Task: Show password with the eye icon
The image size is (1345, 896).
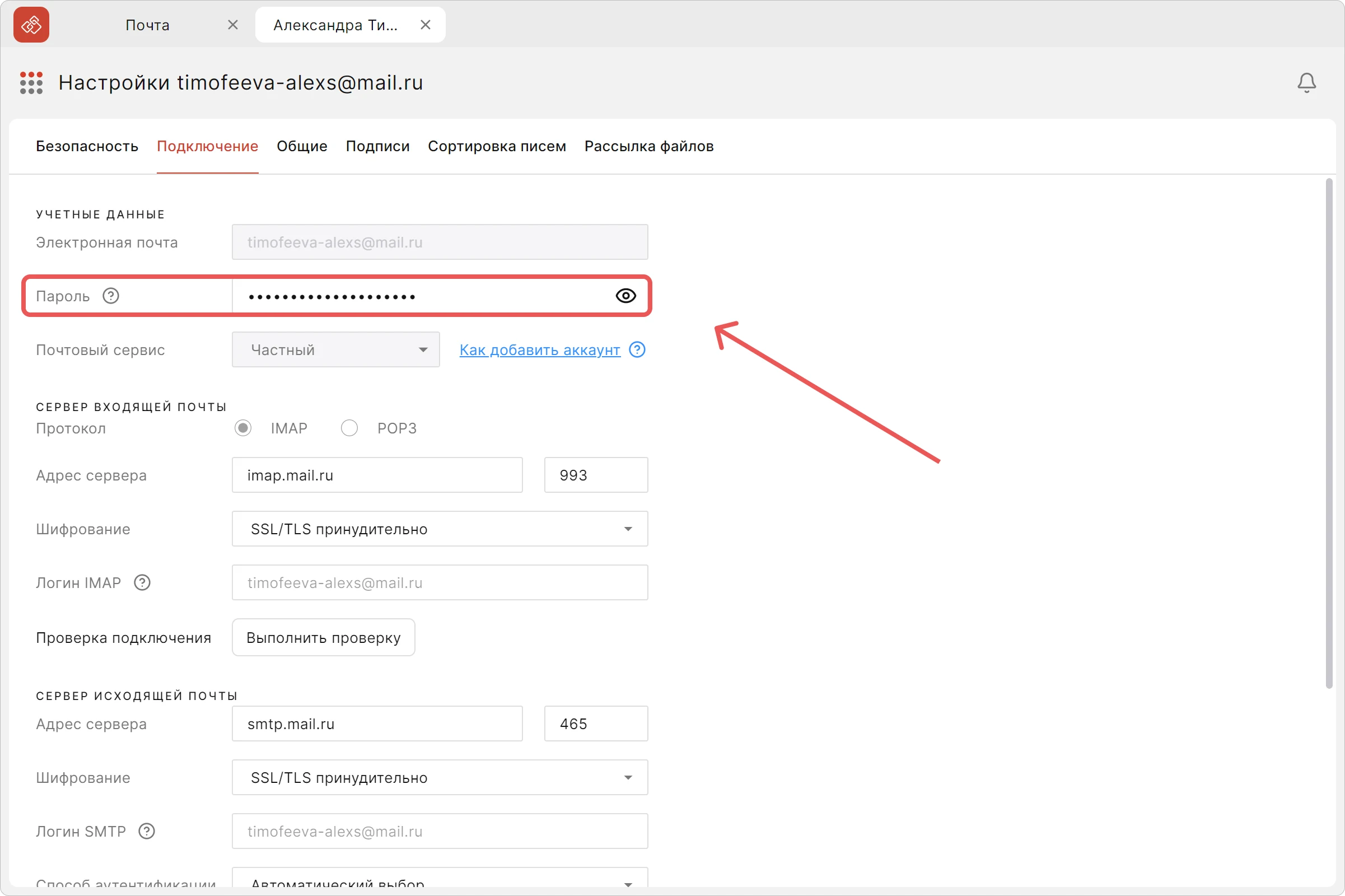Action: click(x=625, y=296)
